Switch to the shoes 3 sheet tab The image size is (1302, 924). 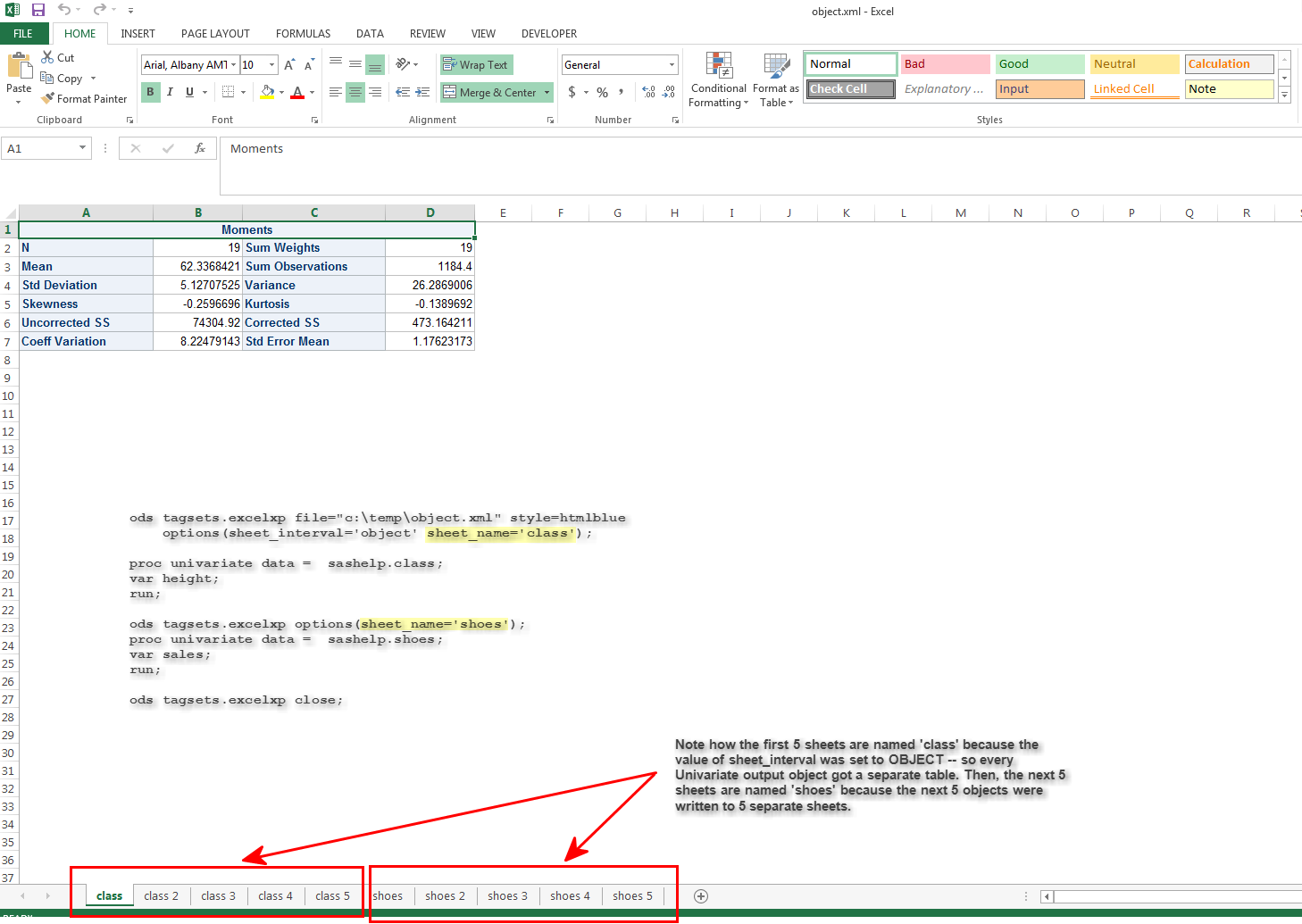point(507,896)
